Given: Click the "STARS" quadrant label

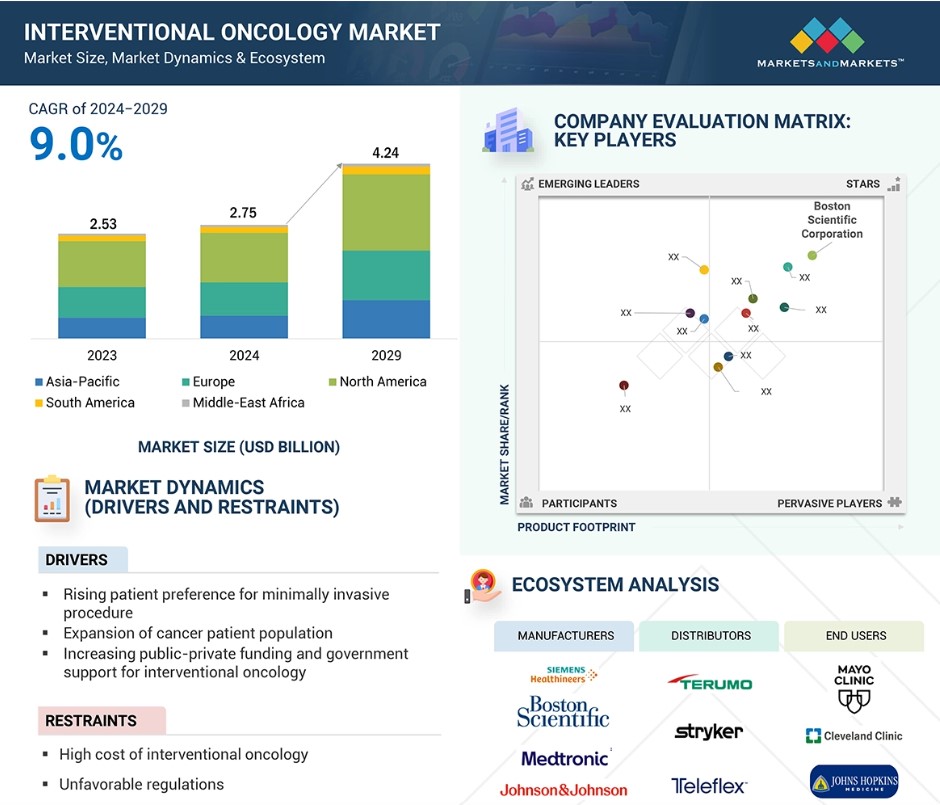Looking at the screenshot, I should point(863,184).
